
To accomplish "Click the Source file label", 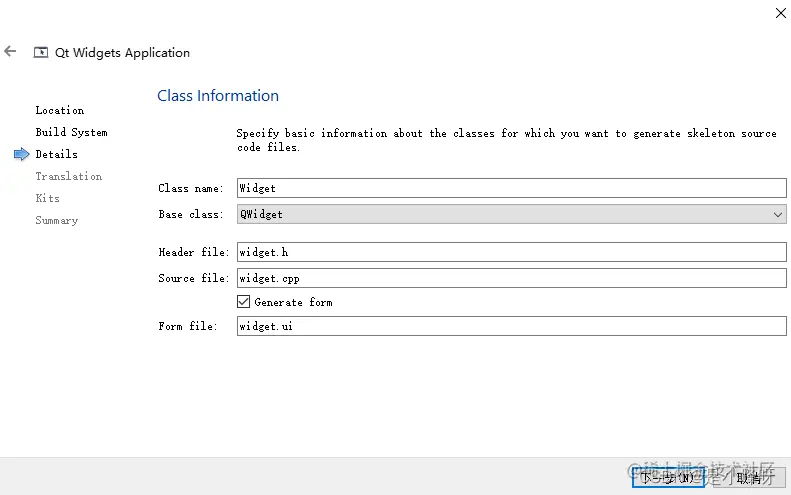I will point(193,278).
